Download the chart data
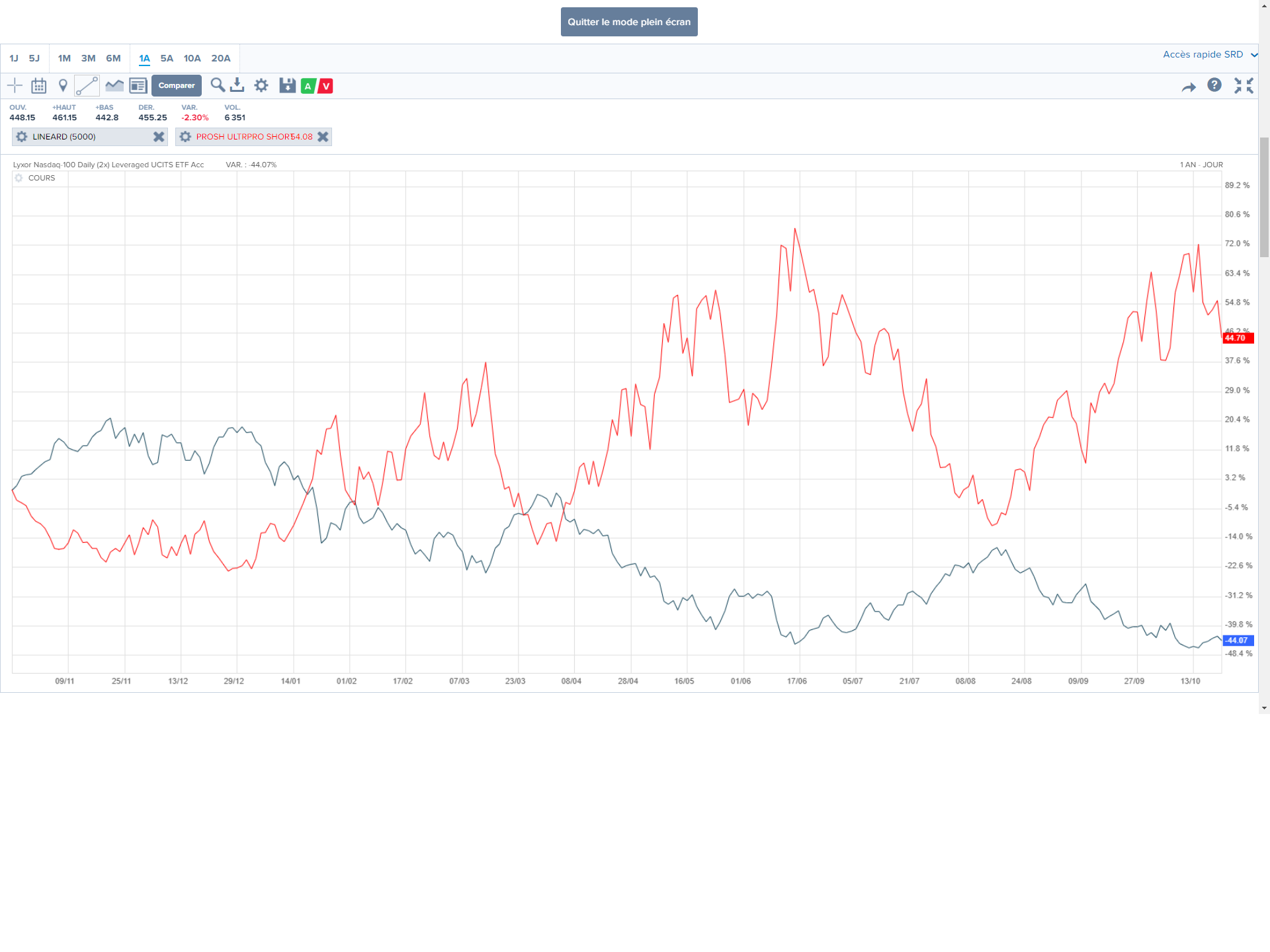The width and height of the screenshot is (1270, 952). coord(237,85)
